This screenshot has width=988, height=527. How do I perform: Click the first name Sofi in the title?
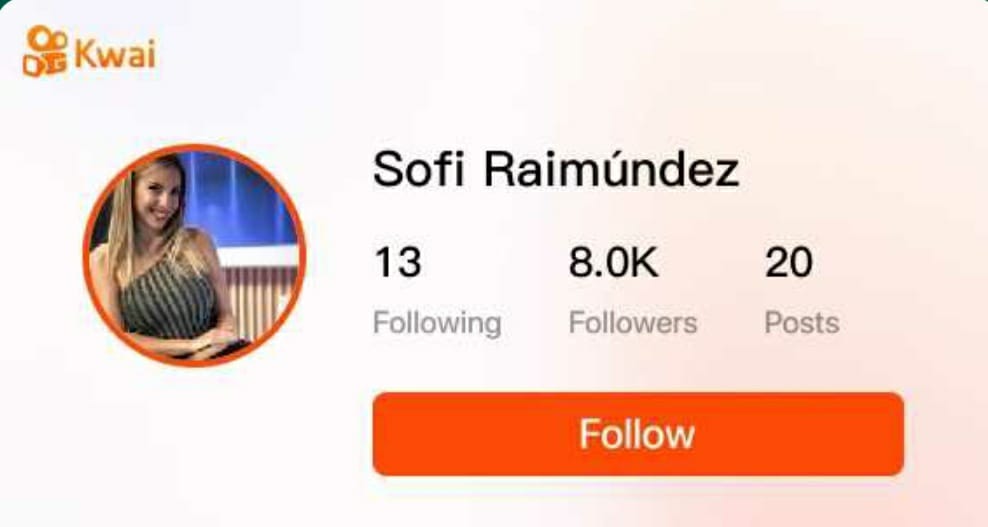(418, 169)
